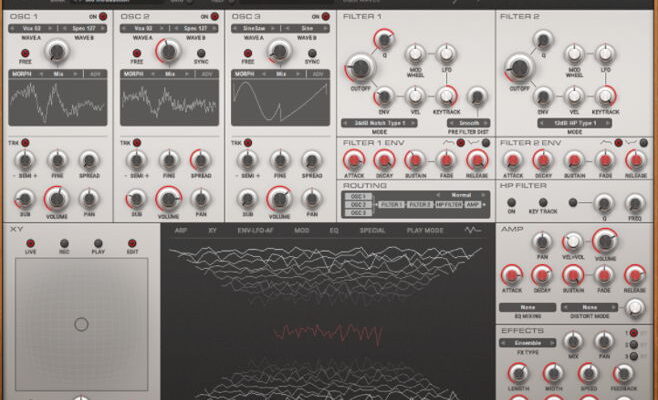Open the Amp DISTORT MODE dropdown
Screen dimensions: 658x400
click(x=589, y=307)
